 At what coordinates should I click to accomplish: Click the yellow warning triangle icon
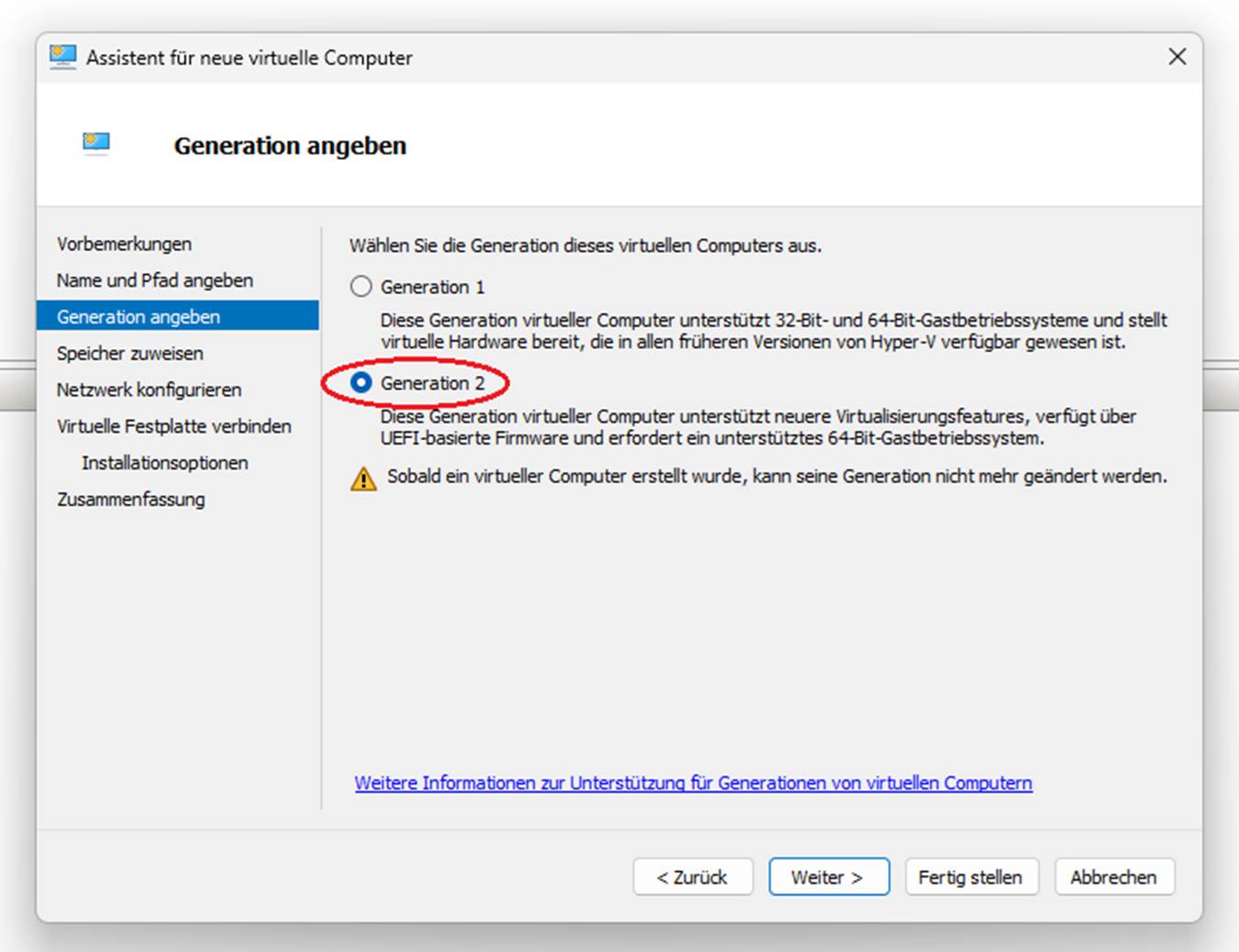363,479
